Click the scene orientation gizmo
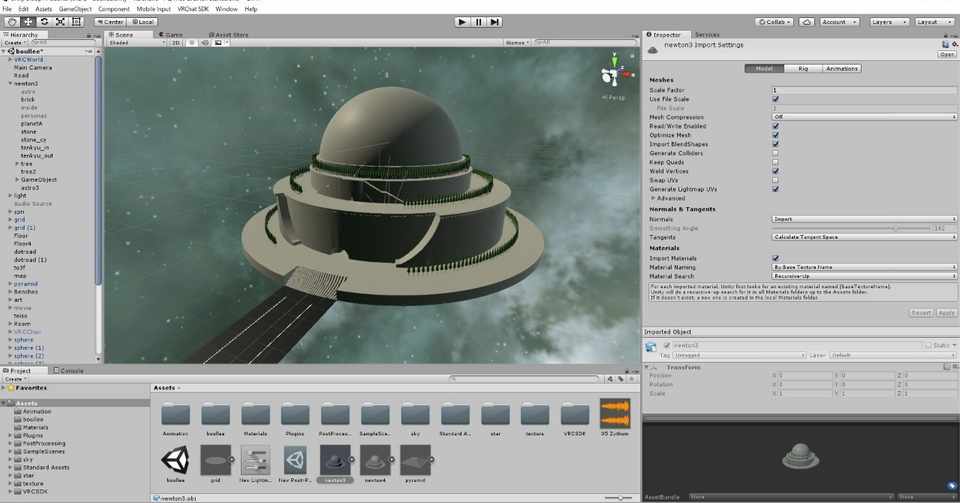960x503 pixels. coord(614,73)
